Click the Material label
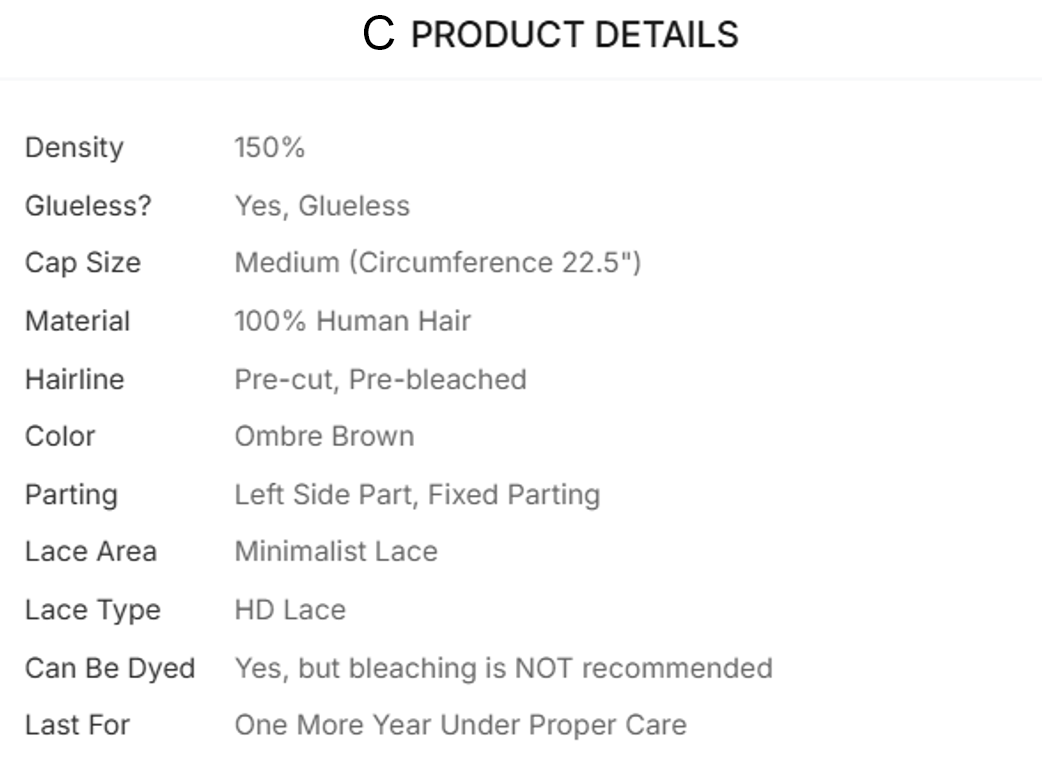This screenshot has height=780, width=1042. [78, 321]
